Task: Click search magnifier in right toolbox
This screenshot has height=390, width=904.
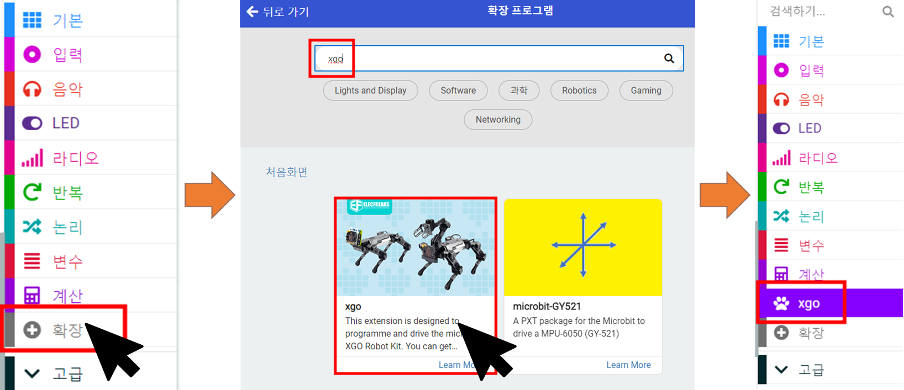Action: tap(888, 12)
